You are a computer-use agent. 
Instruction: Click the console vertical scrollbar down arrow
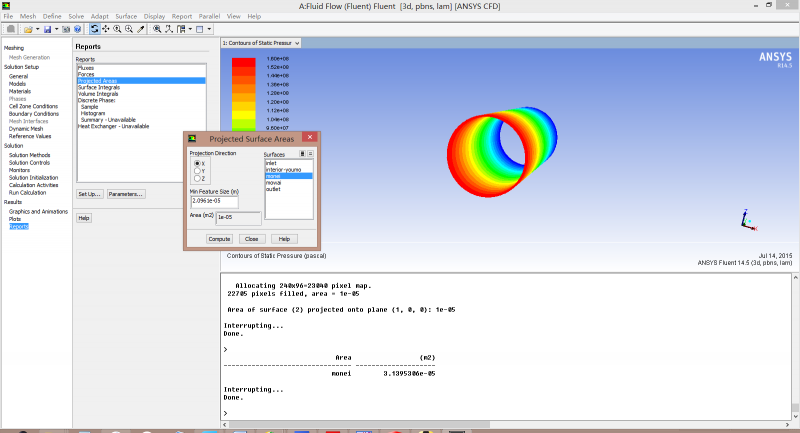[795, 415]
